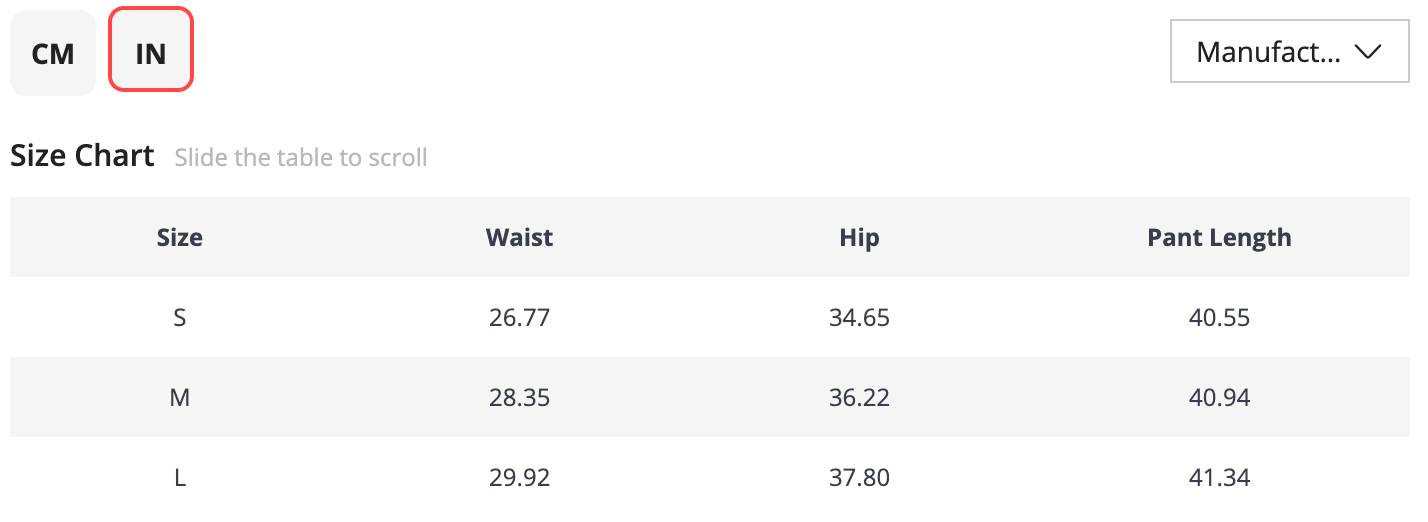Click the Size column header
1428x522 pixels.
tap(180, 237)
